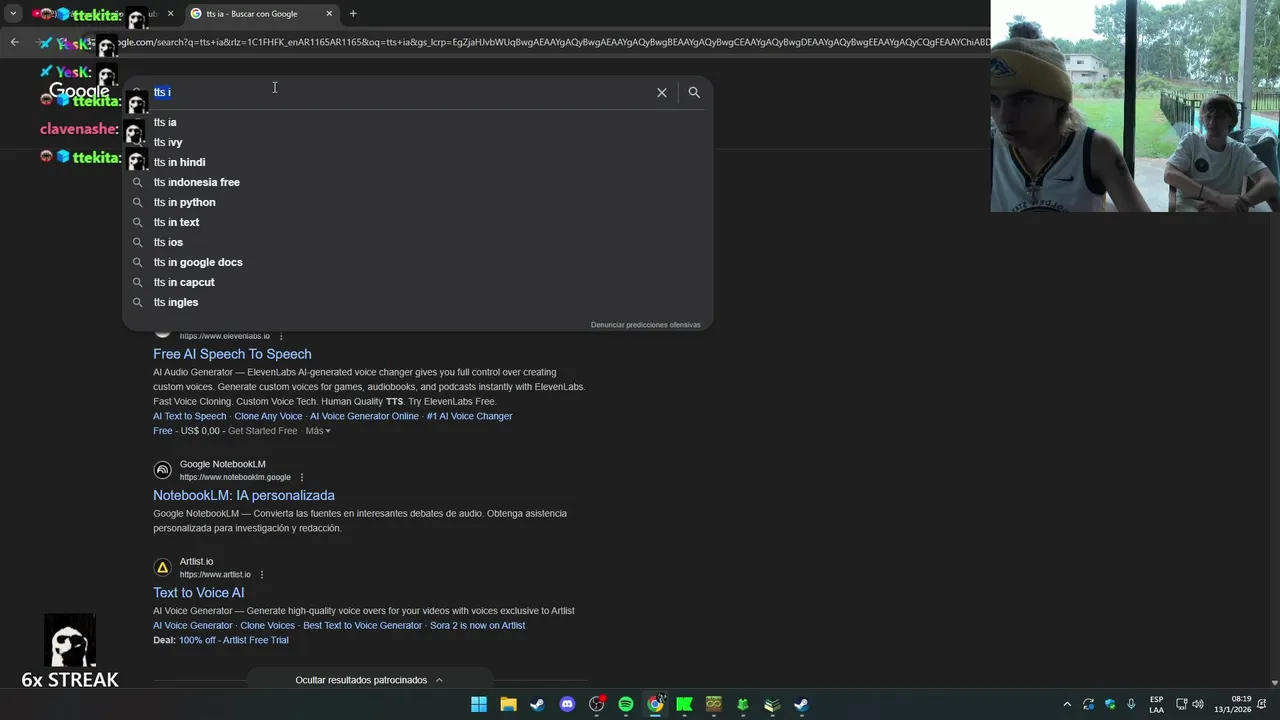The image size is (1280, 720).
Task: Click the Google NotebookLM favicon
Action: [x=162, y=470]
